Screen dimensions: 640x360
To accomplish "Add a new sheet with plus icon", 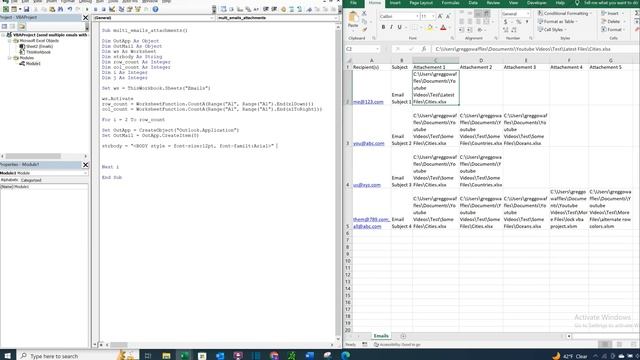I will pos(403,336).
